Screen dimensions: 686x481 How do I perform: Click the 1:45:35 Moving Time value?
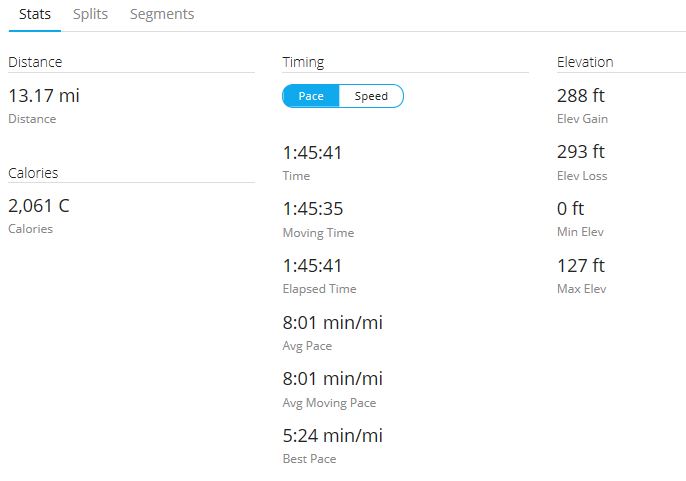[x=313, y=208]
